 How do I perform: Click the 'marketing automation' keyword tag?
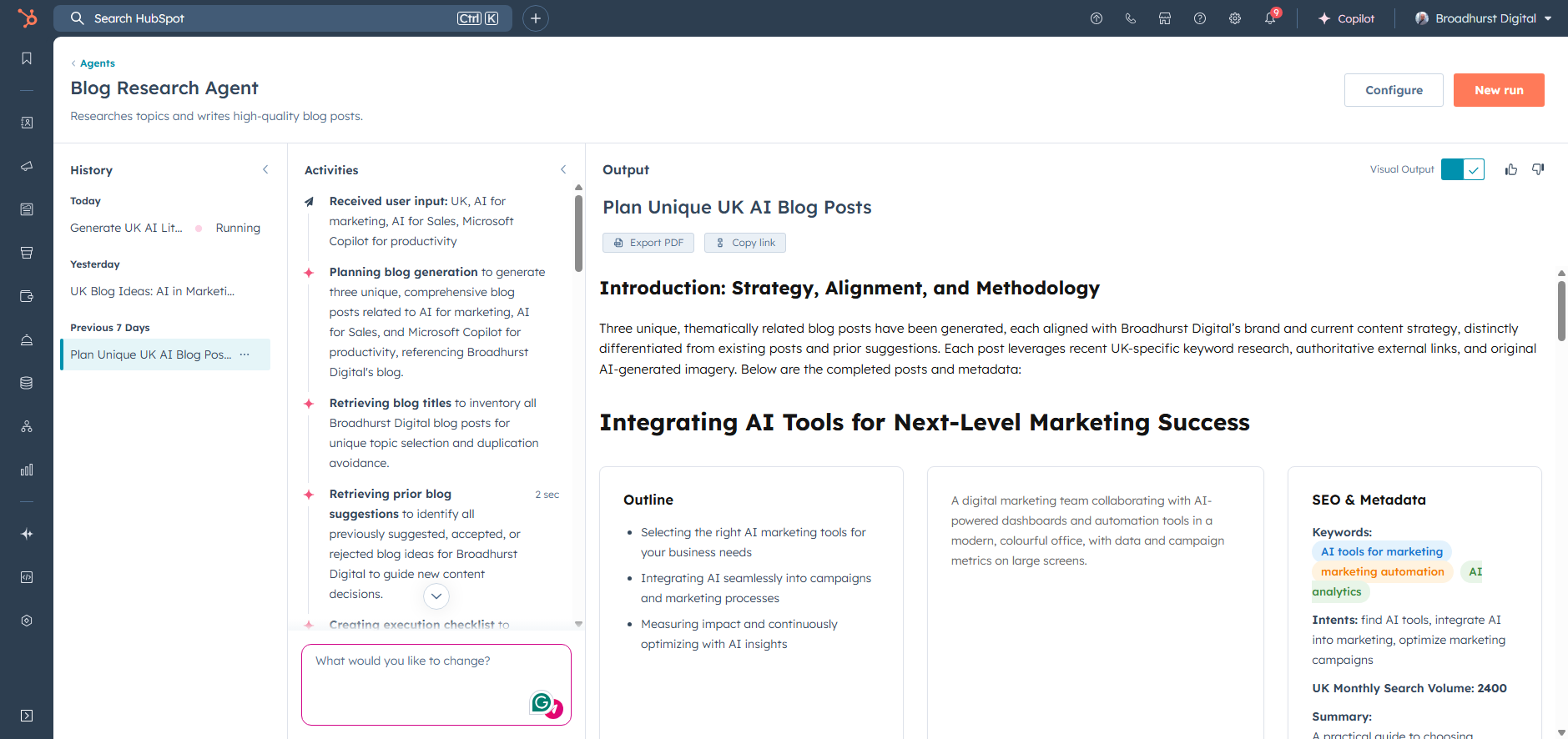pyautogui.click(x=1383, y=571)
